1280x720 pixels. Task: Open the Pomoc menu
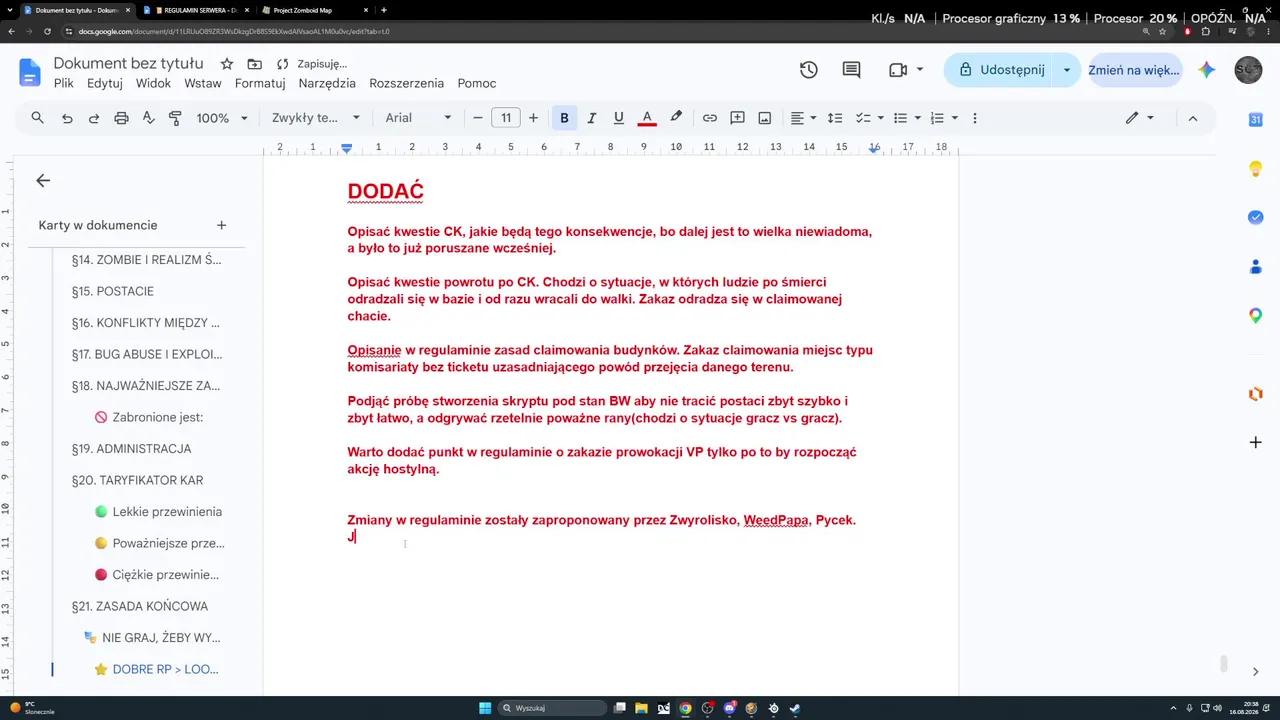477,83
